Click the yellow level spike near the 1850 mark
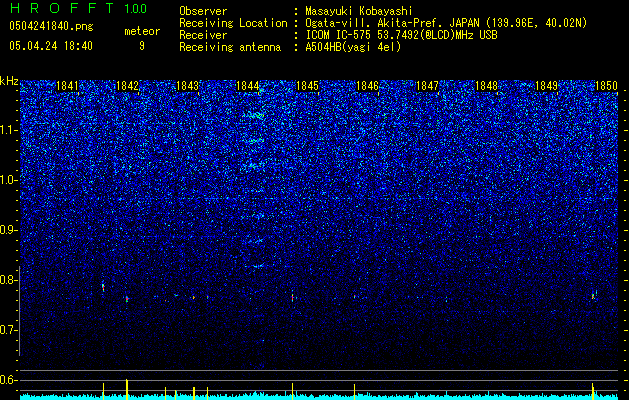629x400 pixels. click(x=593, y=391)
